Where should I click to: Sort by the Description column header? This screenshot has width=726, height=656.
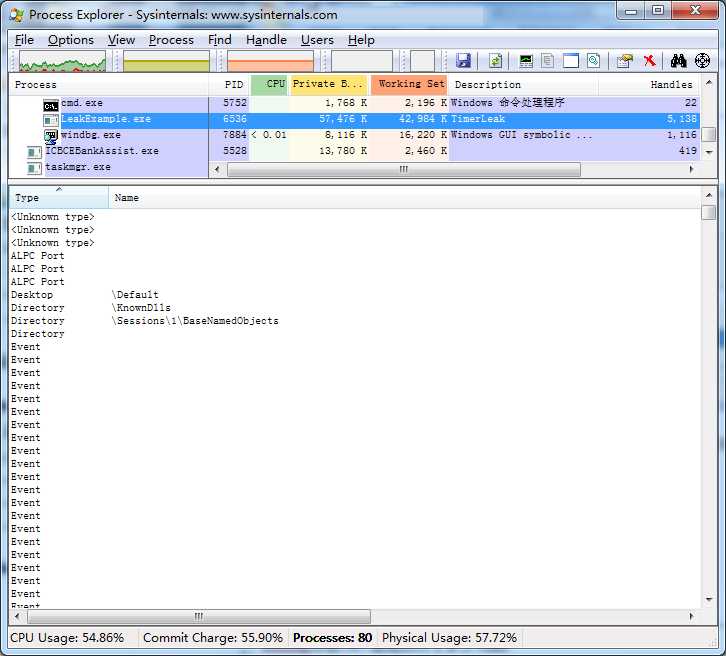tap(523, 85)
